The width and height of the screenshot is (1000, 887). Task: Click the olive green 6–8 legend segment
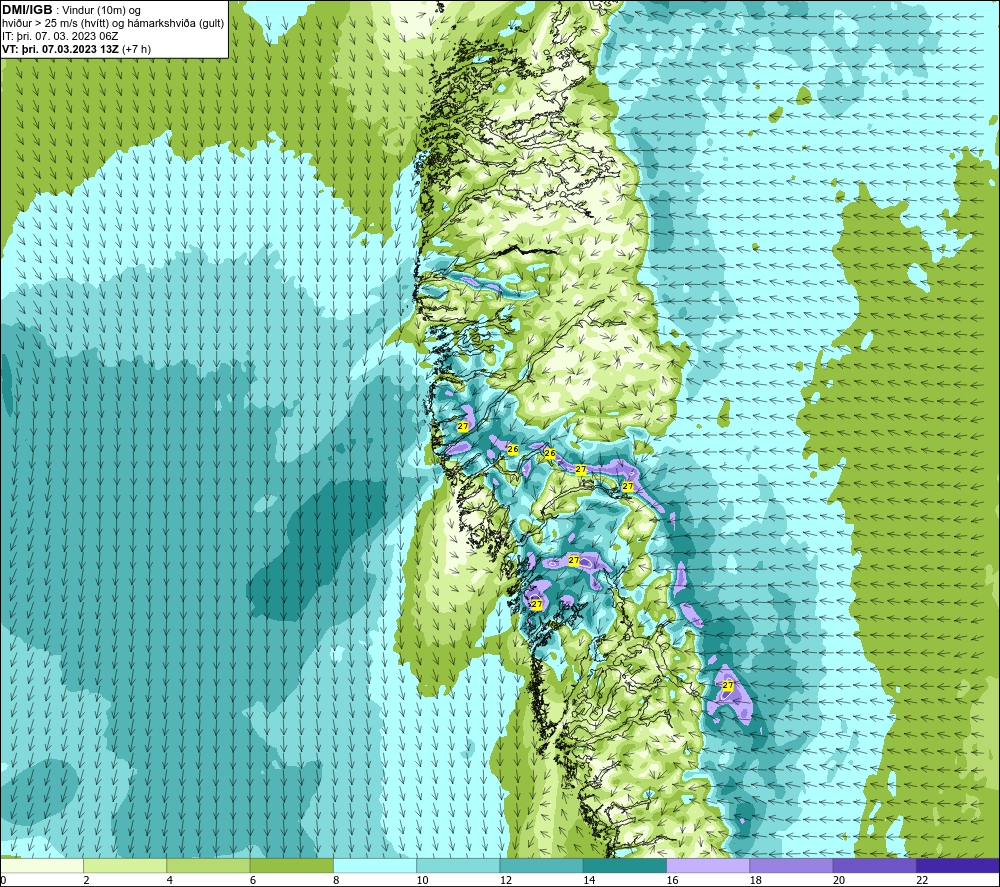[291, 865]
